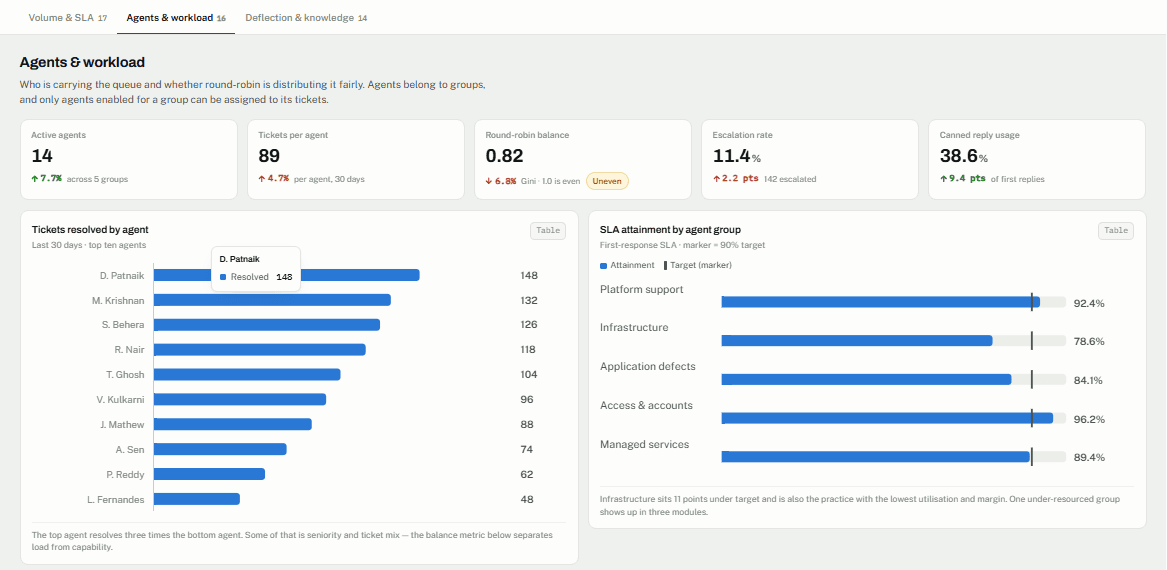This screenshot has height=570, width=1167.
Task: Select the T. Ghosh bar
Action: (x=247, y=374)
